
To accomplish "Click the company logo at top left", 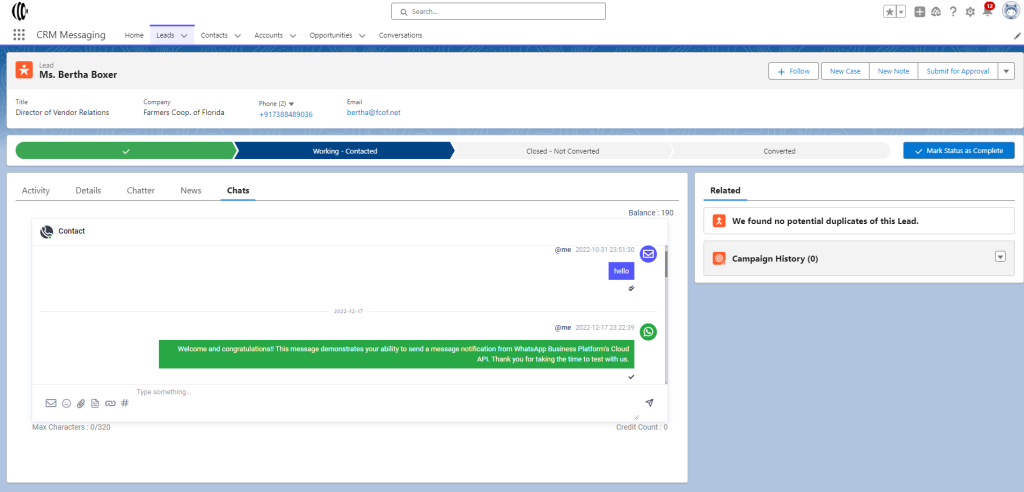I will click(x=20, y=11).
